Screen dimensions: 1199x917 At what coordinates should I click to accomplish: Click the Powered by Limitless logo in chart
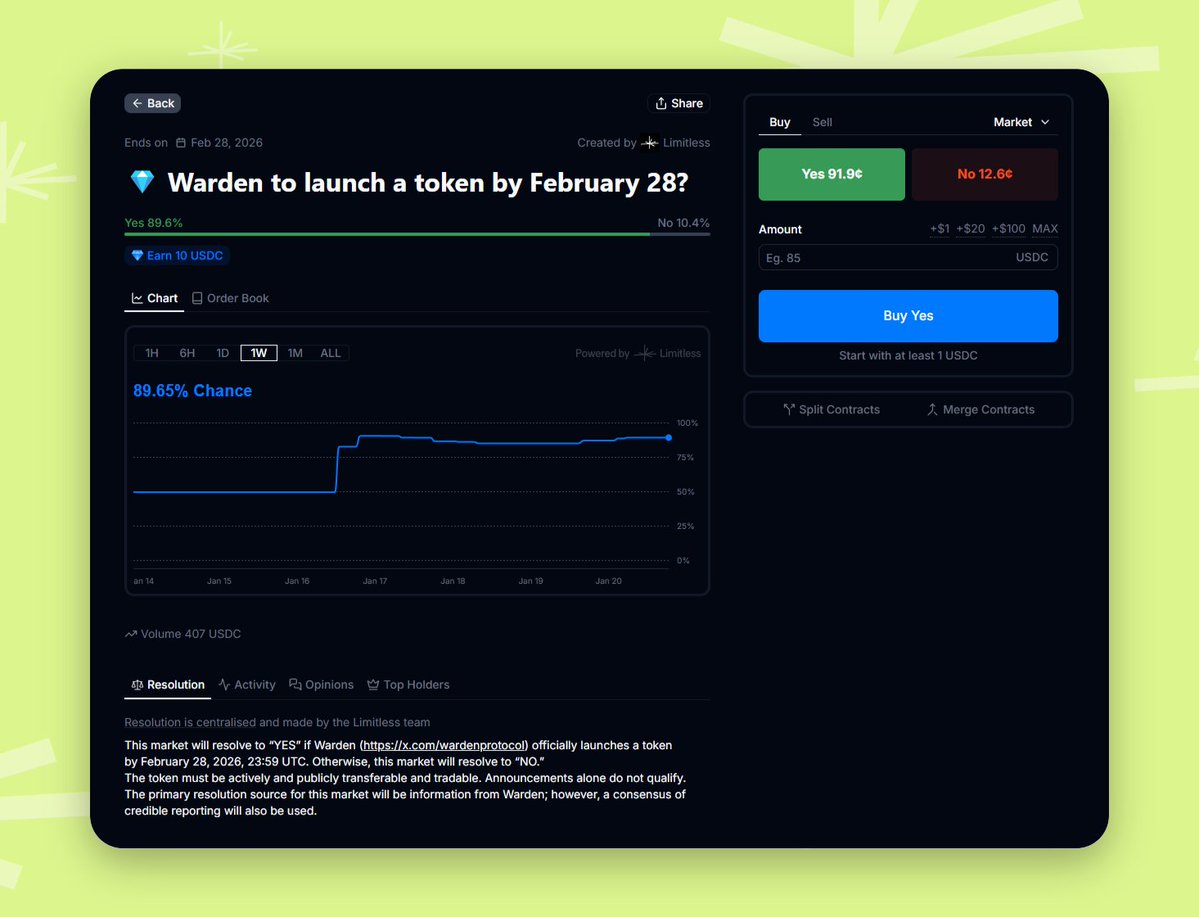(x=645, y=353)
